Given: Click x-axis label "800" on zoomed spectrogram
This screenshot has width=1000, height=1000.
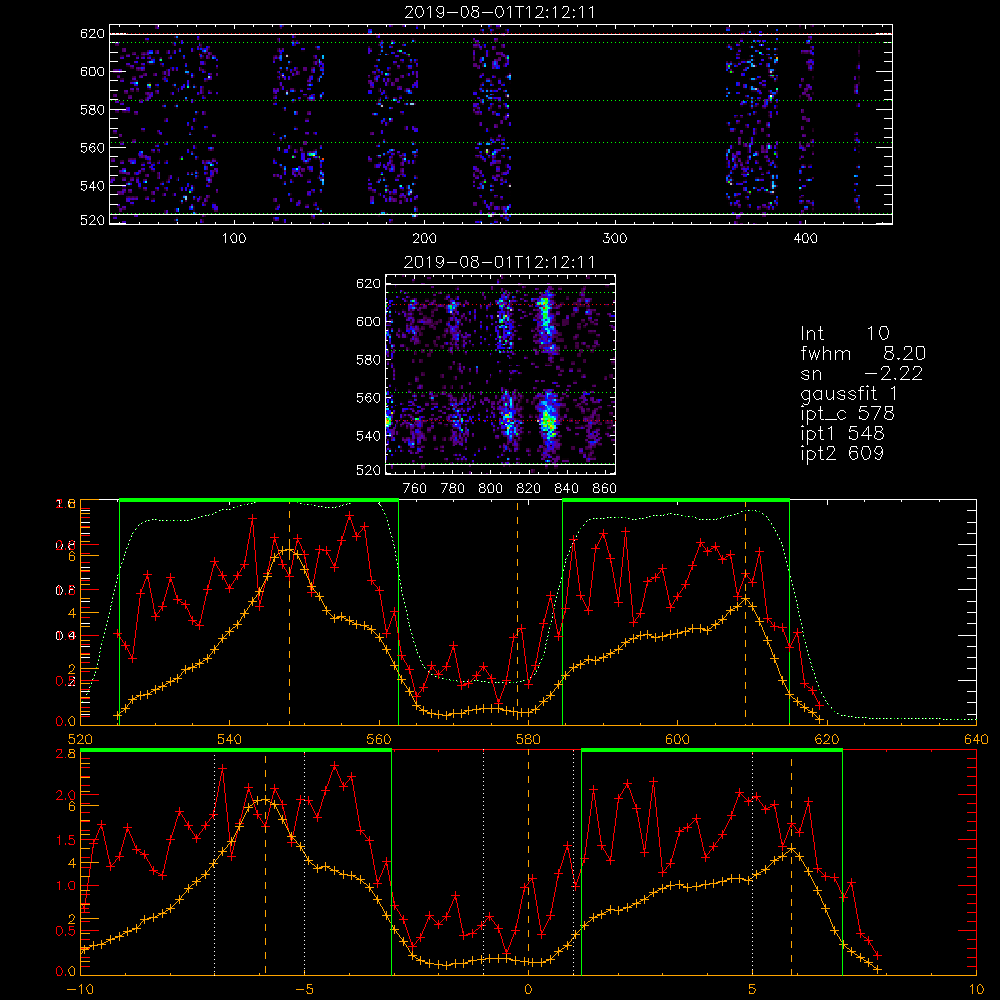Looking at the screenshot, I should [x=490, y=489].
